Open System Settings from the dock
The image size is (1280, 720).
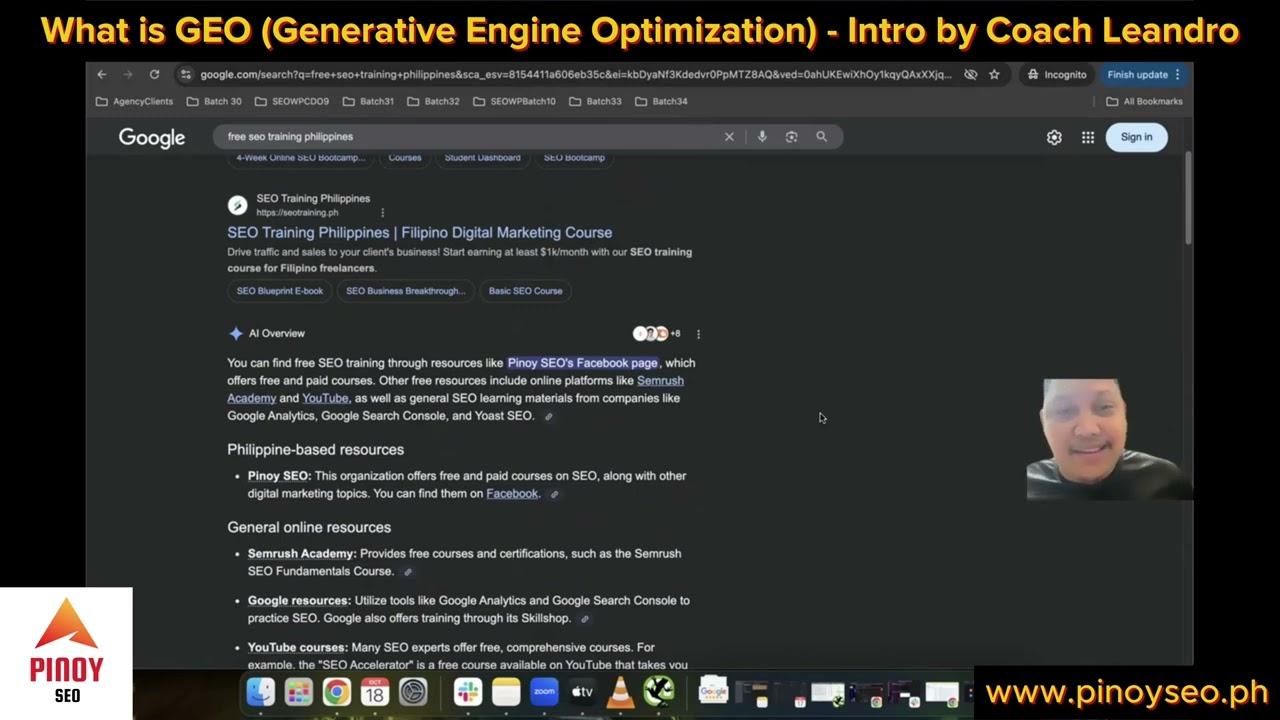[x=412, y=692]
